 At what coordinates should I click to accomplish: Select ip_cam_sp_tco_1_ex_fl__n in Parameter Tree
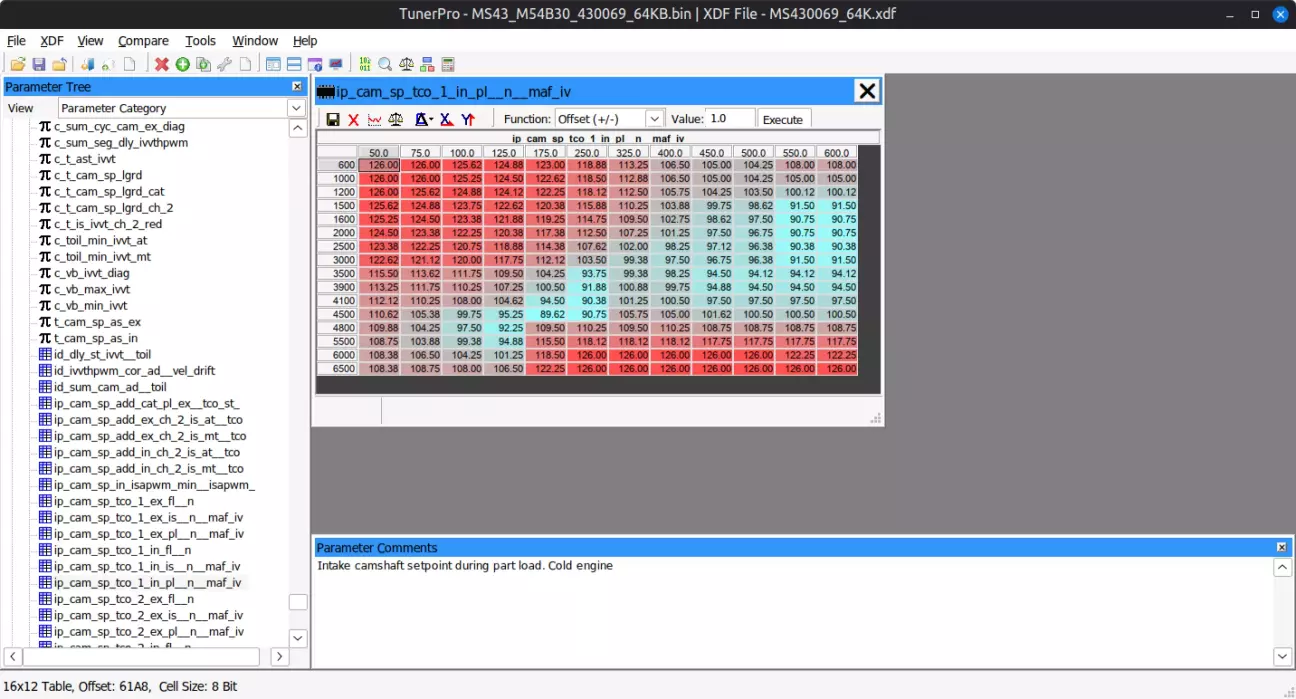tap(122, 501)
